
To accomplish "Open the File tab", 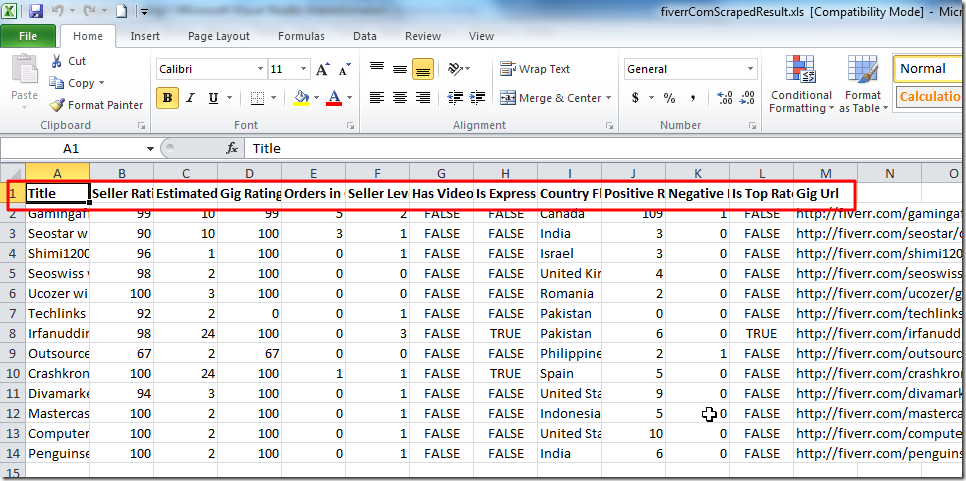I will click(x=28, y=36).
